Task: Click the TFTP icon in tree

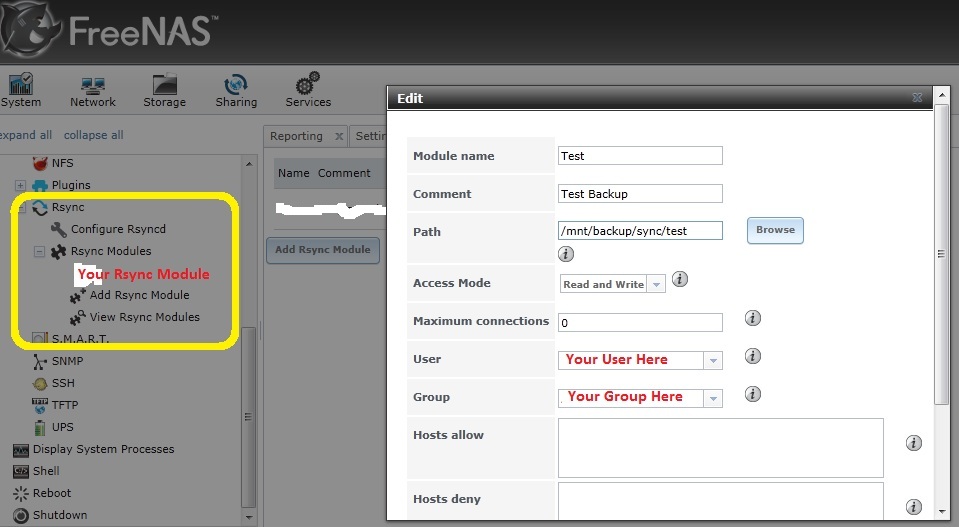Action: coord(40,405)
